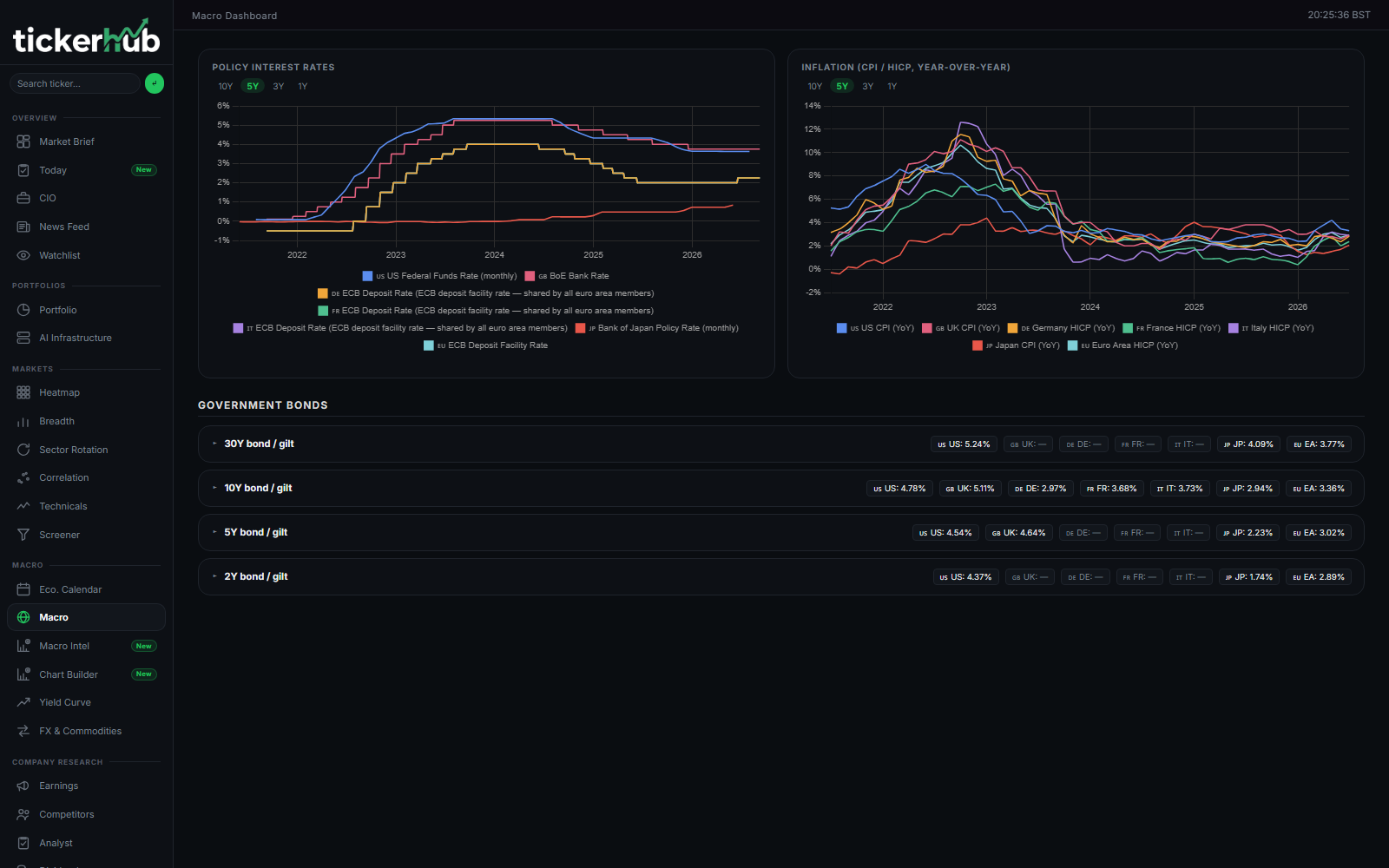The image size is (1389, 868).
Task: Select 3Y range on Policy Interest Rates
Action: 279,86
